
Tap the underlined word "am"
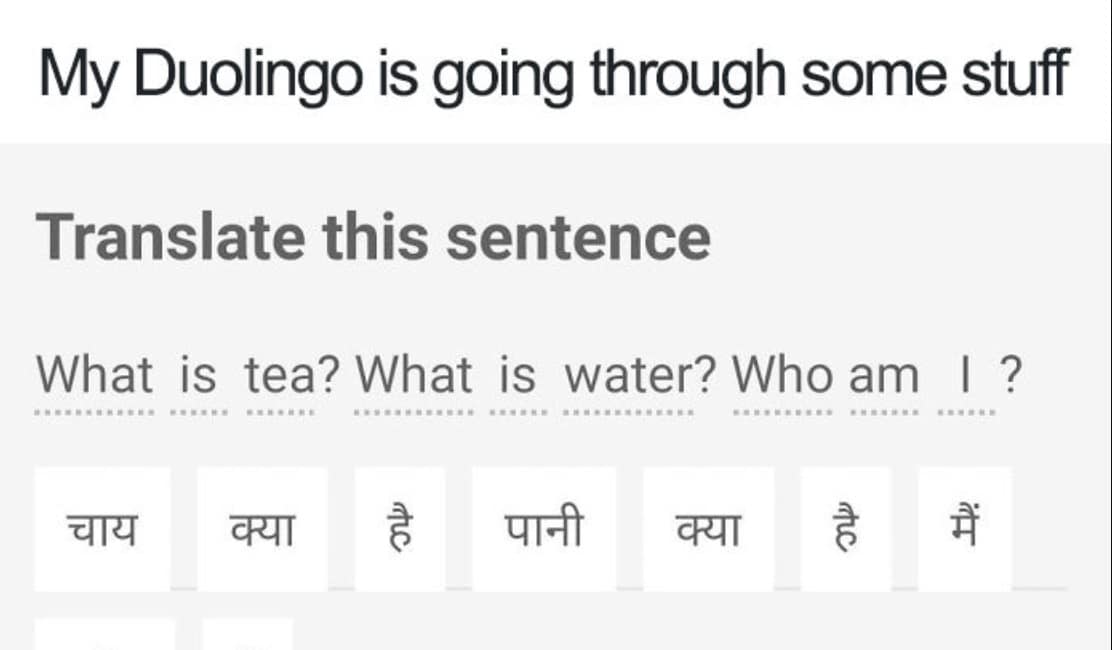[880, 375]
